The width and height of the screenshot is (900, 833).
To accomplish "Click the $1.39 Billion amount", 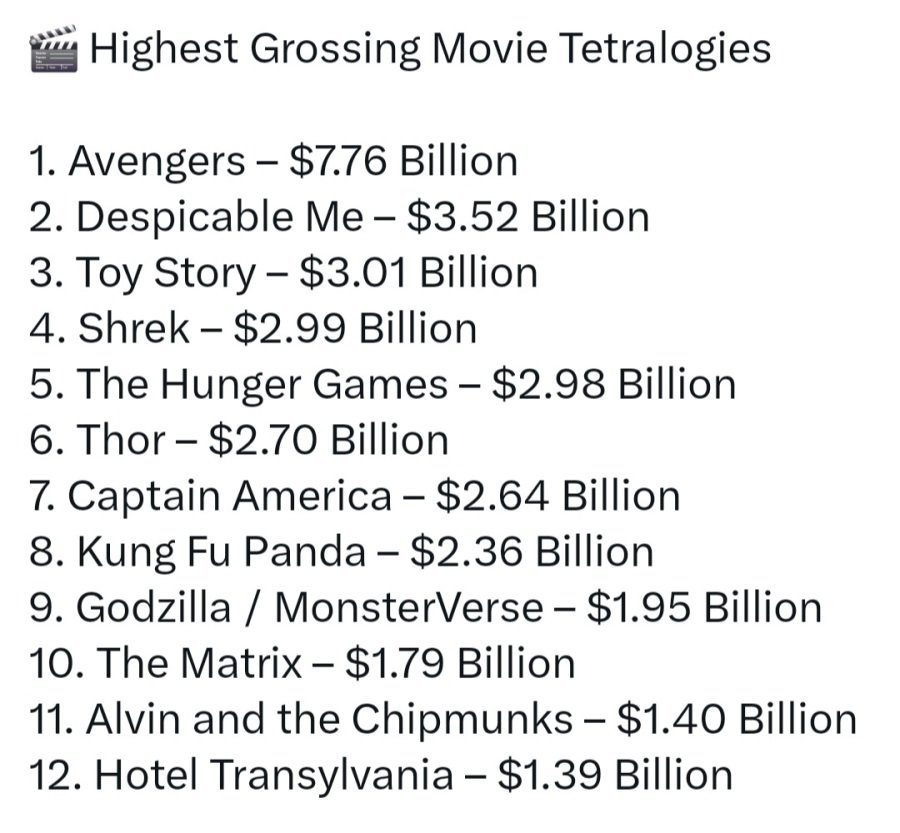I will point(615,776).
